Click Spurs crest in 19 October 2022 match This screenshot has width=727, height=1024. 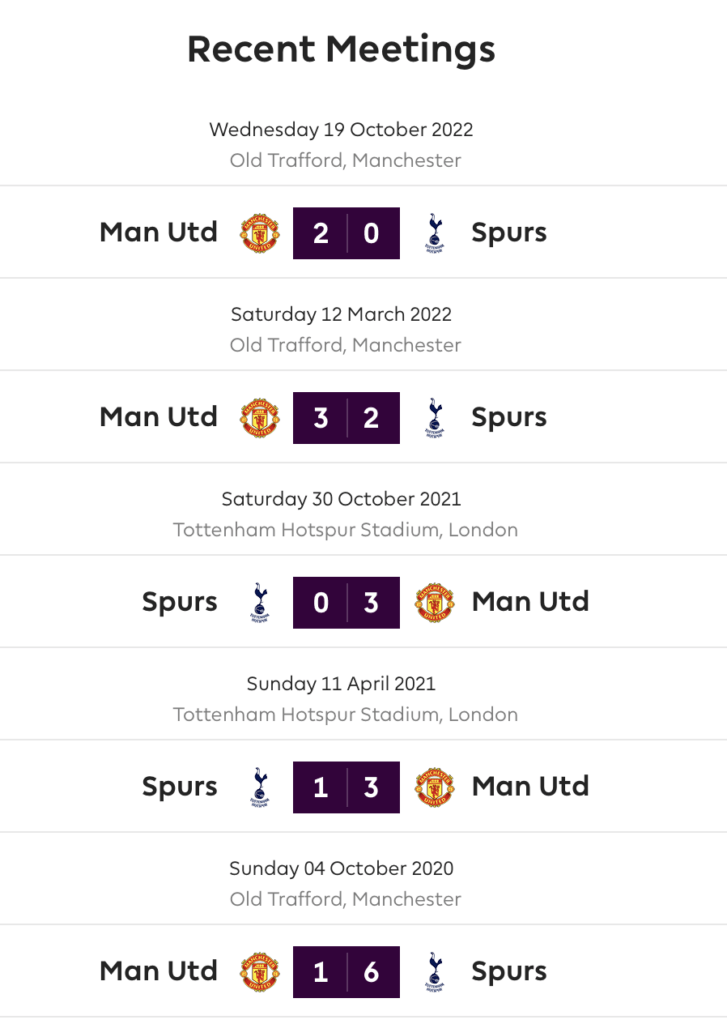[x=434, y=233]
